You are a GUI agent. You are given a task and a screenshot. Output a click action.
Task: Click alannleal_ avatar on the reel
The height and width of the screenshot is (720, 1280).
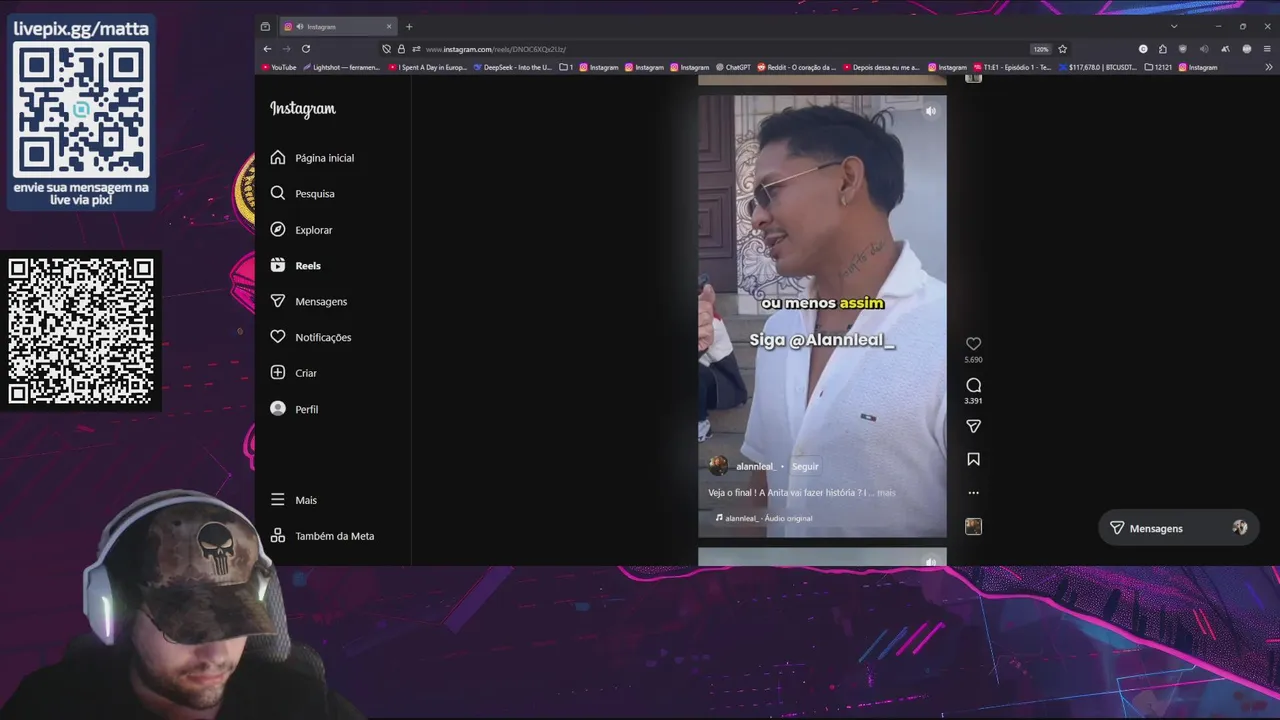pyautogui.click(x=718, y=465)
